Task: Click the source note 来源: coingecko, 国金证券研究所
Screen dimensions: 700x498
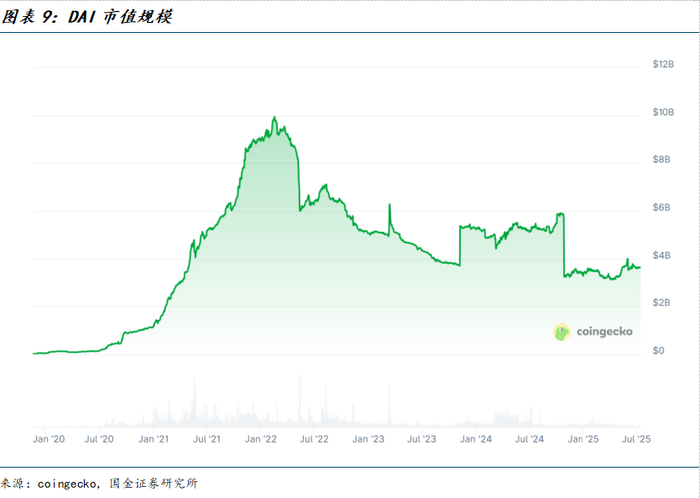Action: [99, 483]
